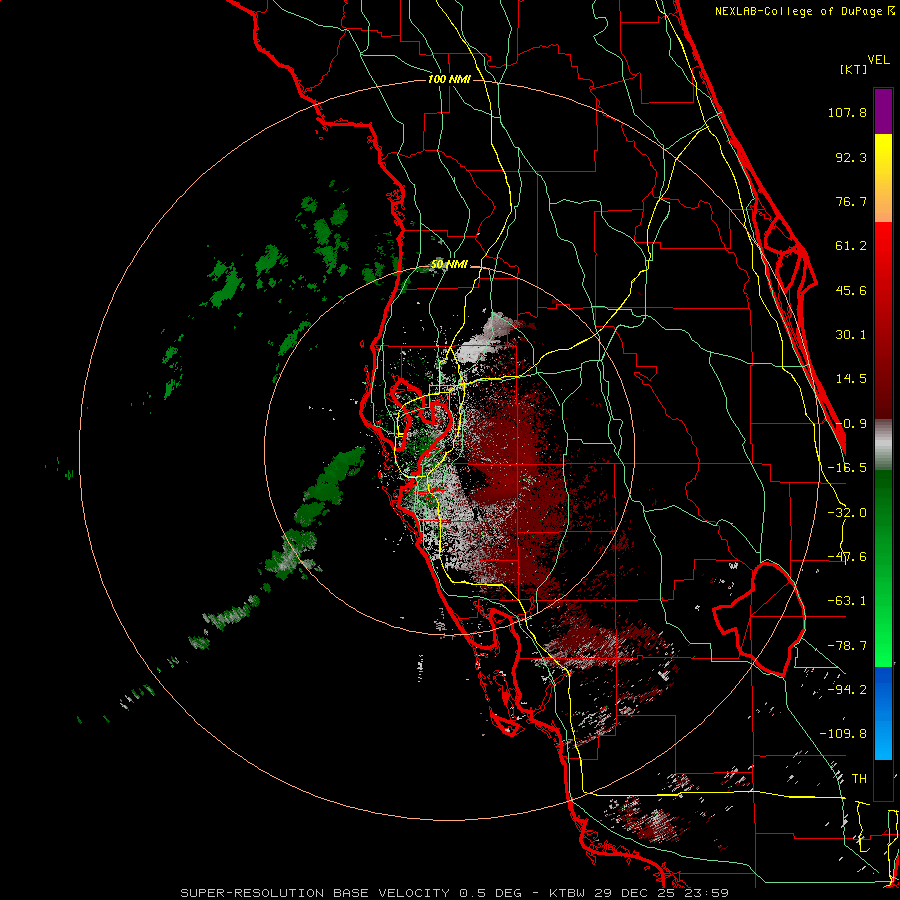
Task: Pick the gray segment of velocity color bar
Action: tap(883, 445)
